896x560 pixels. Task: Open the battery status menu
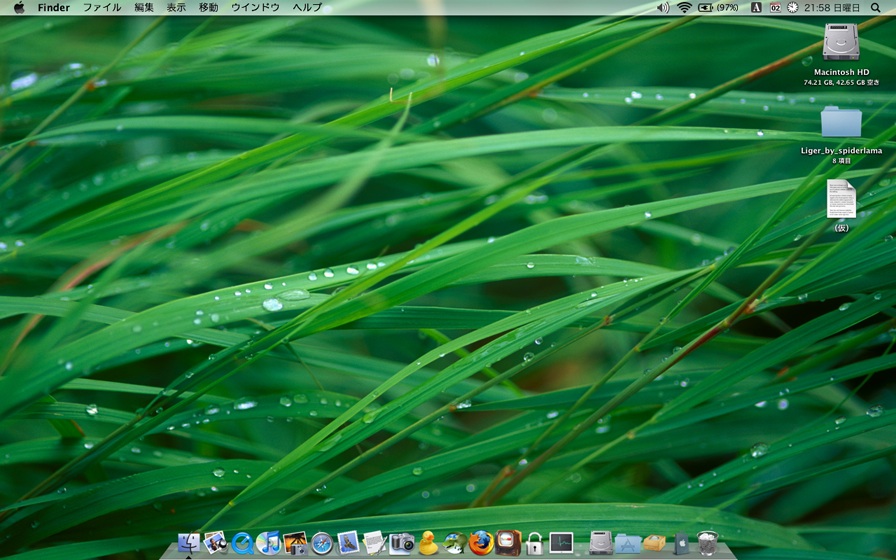706,7
